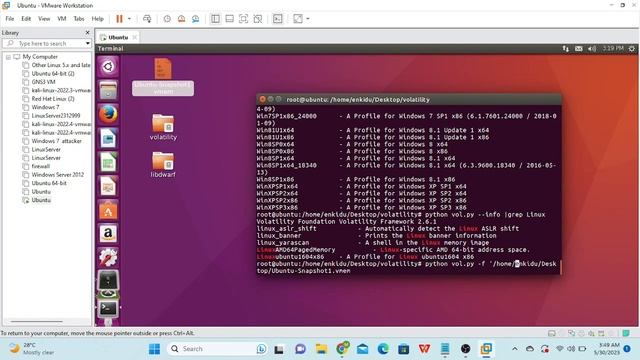Screen dimensions: 640x360
Task: Open WPS Office from the taskbar
Action: pyautogui.click(x=424, y=349)
